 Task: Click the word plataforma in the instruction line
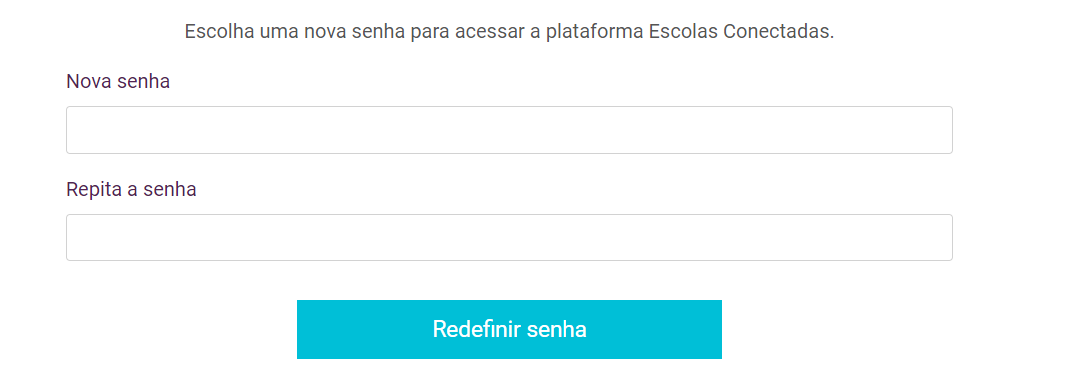coord(595,32)
